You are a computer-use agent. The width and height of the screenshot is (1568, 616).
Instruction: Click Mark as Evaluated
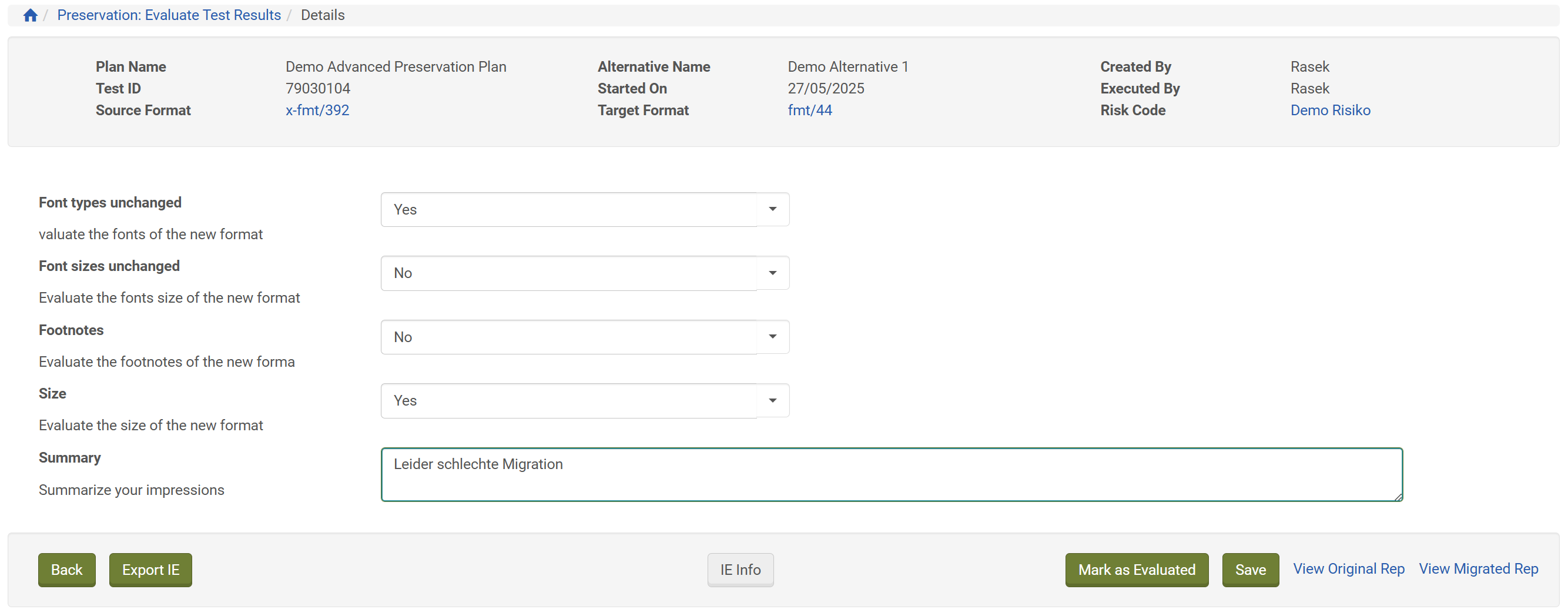pyautogui.click(x=1136, y=570)
